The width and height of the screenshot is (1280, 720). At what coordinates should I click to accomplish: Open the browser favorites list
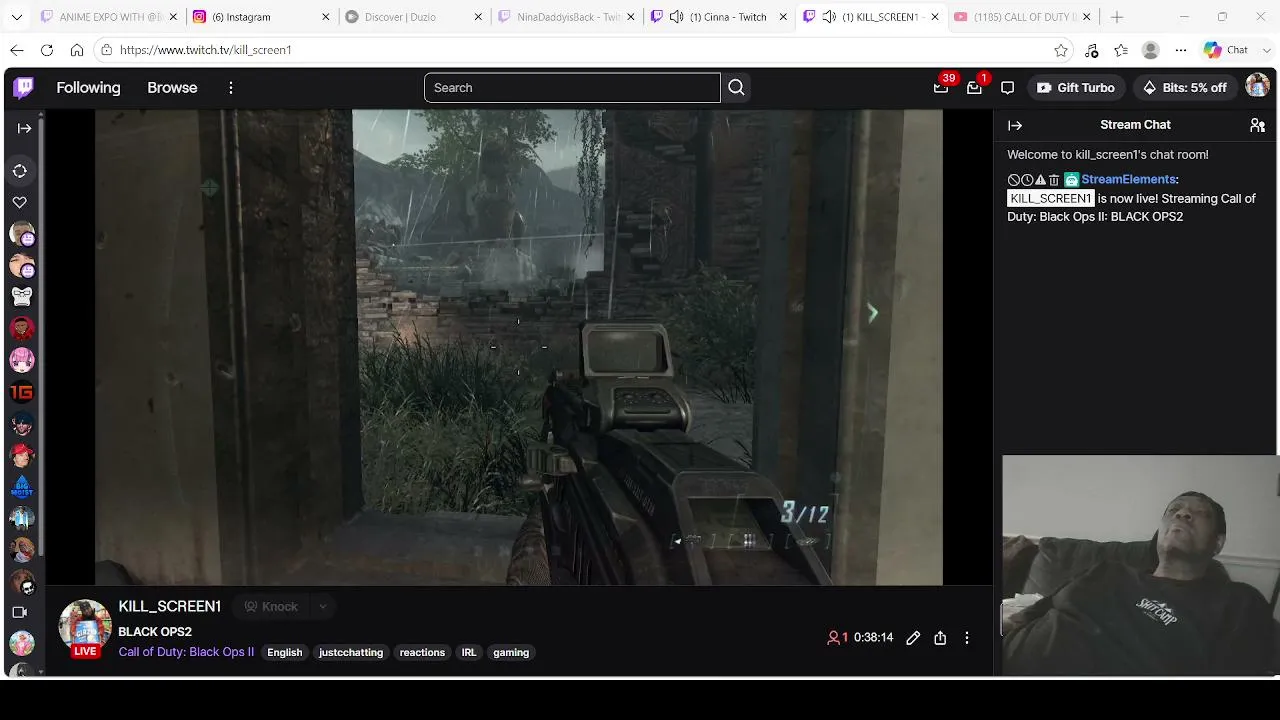pos(1121,50)
